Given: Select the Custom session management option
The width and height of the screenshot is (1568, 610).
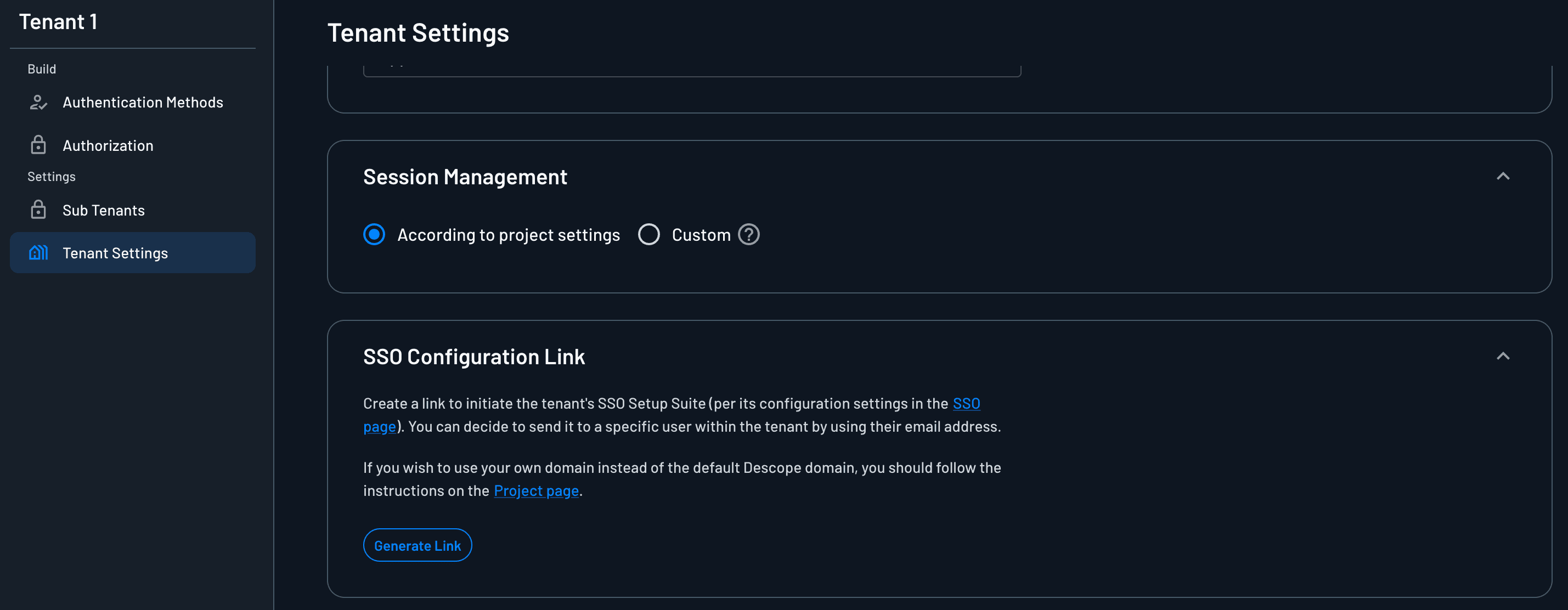Looking at the screenshot, I should pos(649,234).
